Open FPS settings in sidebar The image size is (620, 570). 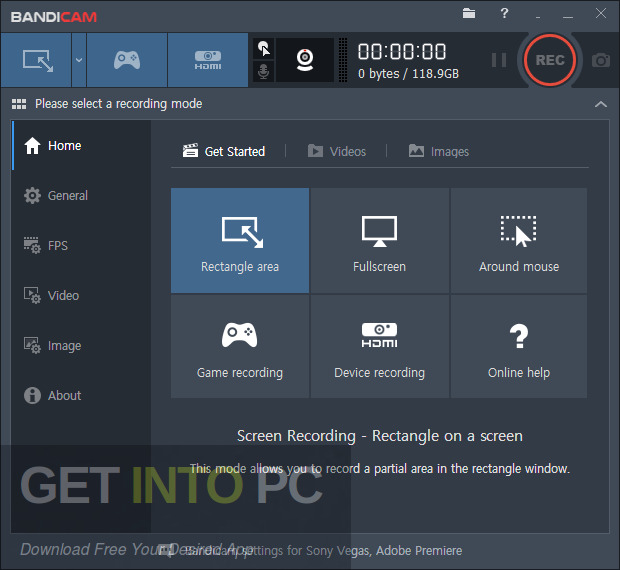click(81, 245)
